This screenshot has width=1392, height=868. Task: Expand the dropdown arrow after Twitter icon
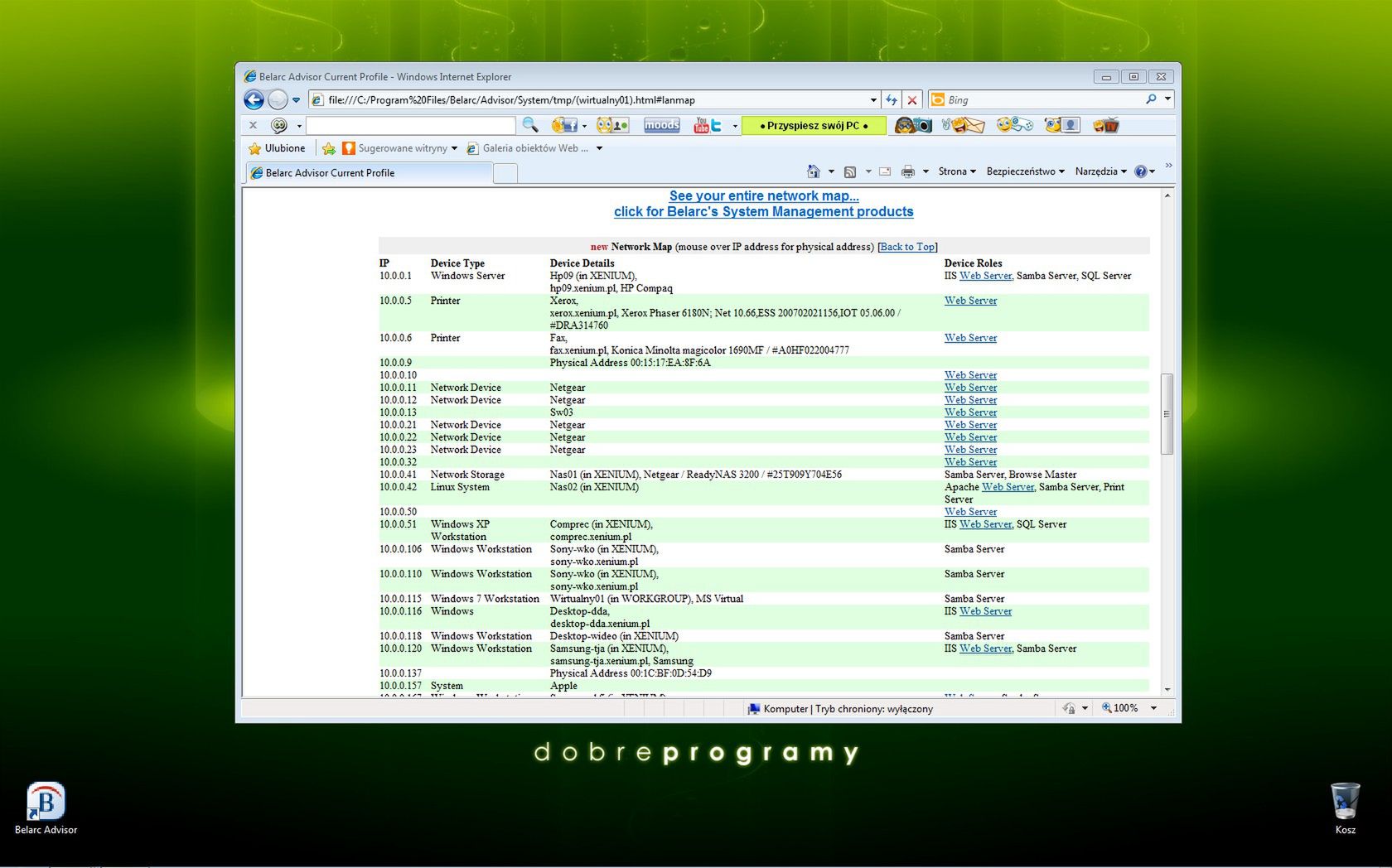point(735,126)
